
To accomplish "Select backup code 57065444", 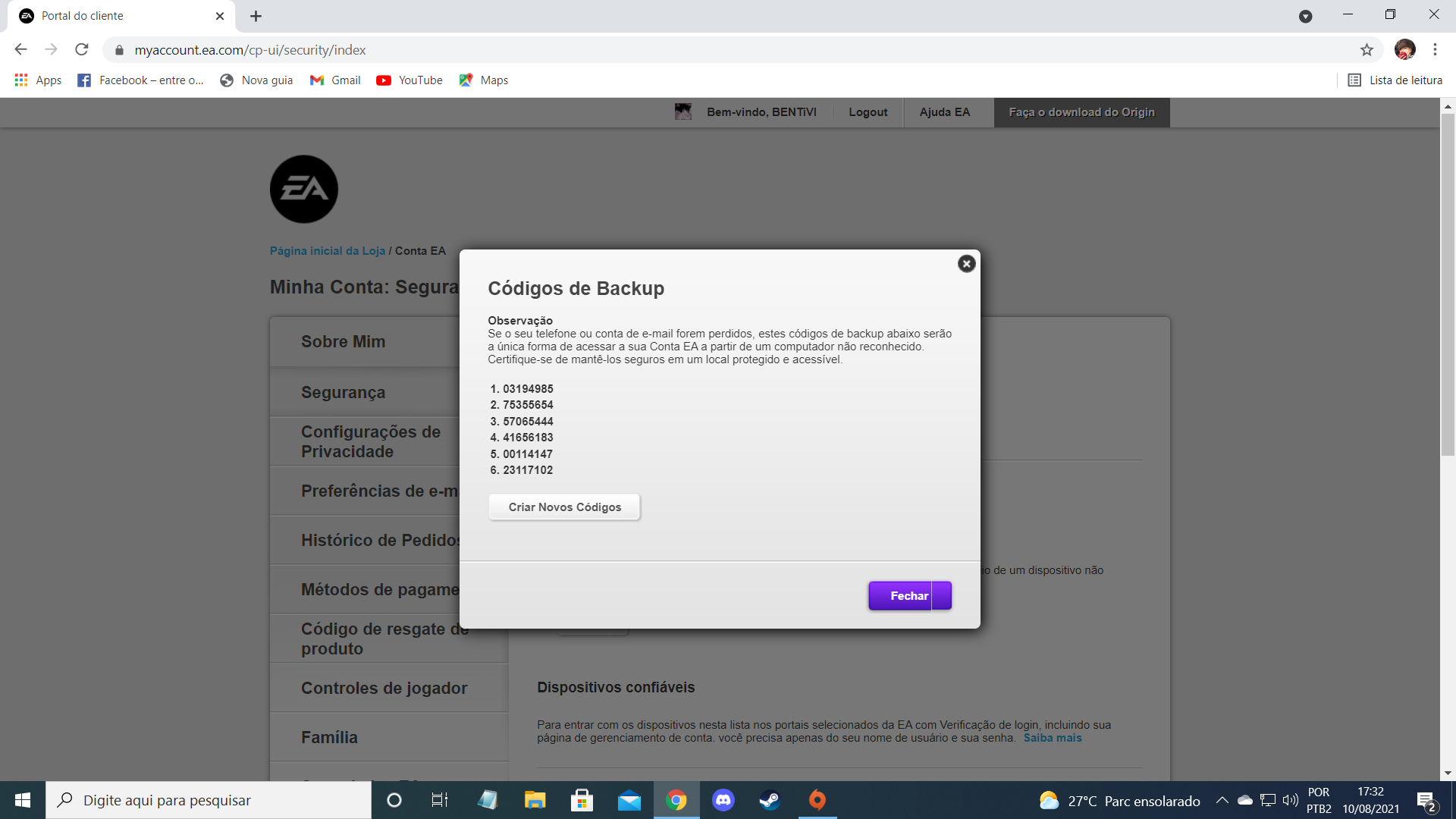I will 528,422.
